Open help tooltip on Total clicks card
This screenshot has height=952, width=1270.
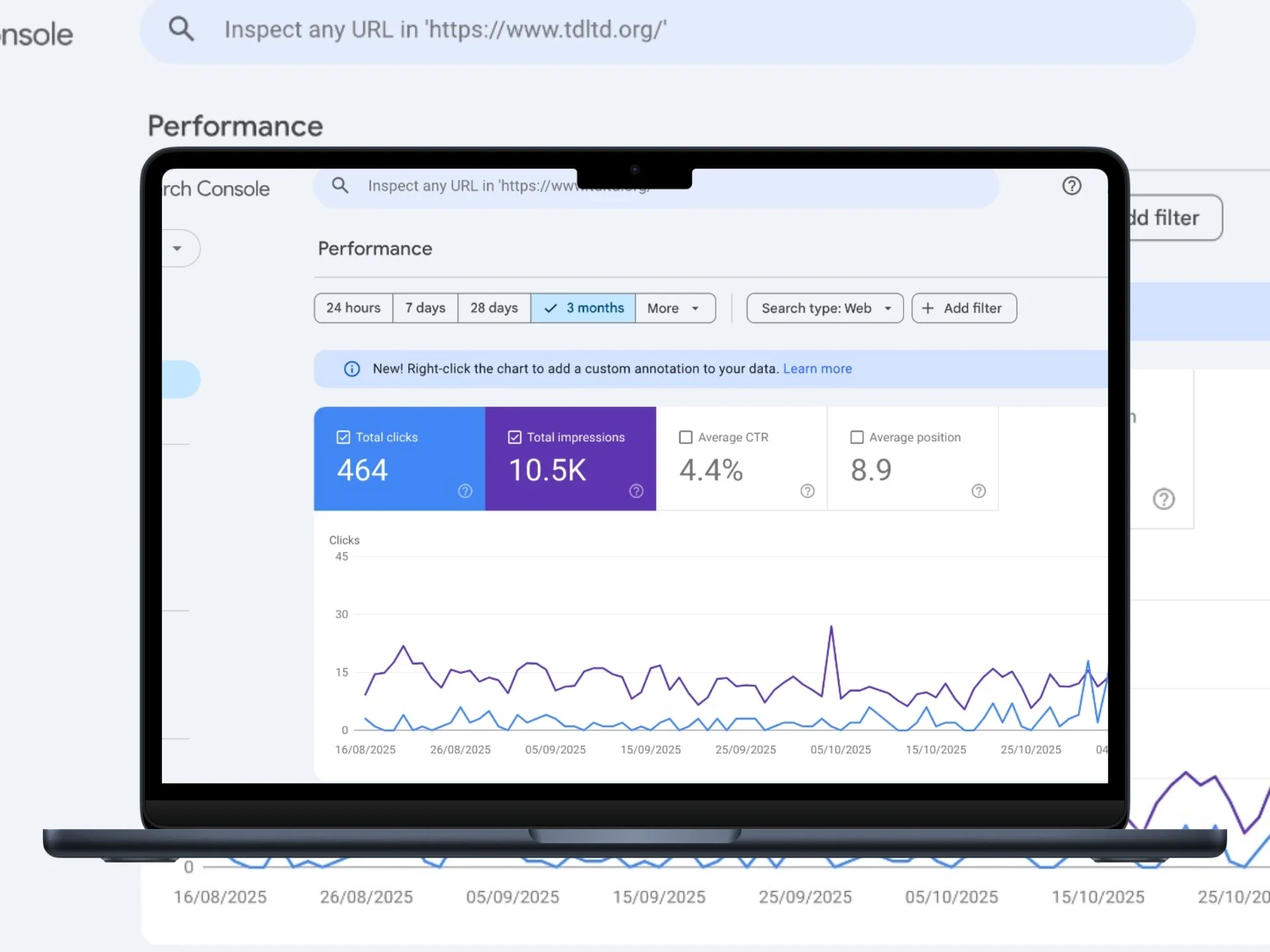pyautogui.click(x=465, y=491)
